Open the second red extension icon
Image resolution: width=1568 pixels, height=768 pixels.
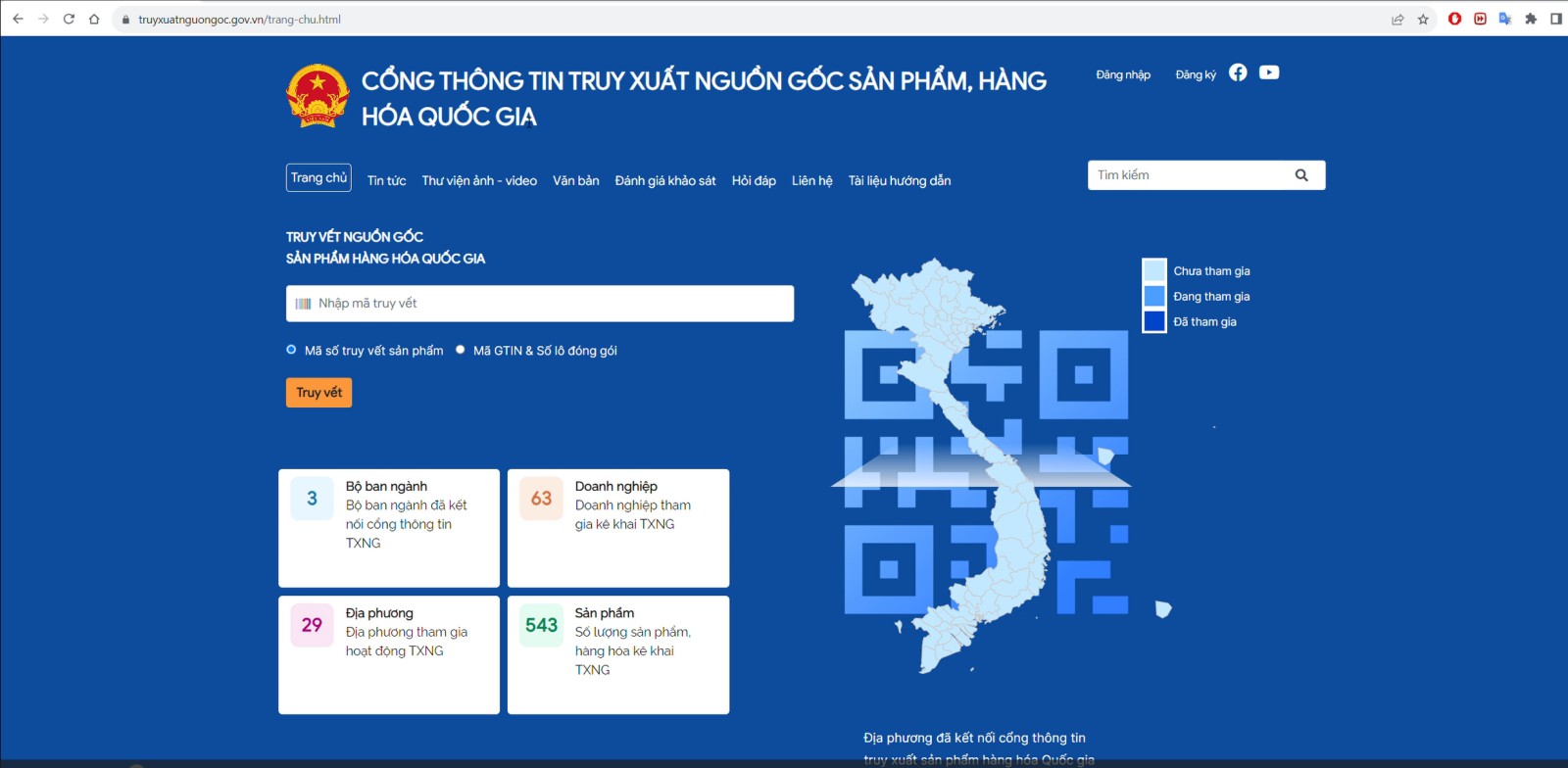1480,19
